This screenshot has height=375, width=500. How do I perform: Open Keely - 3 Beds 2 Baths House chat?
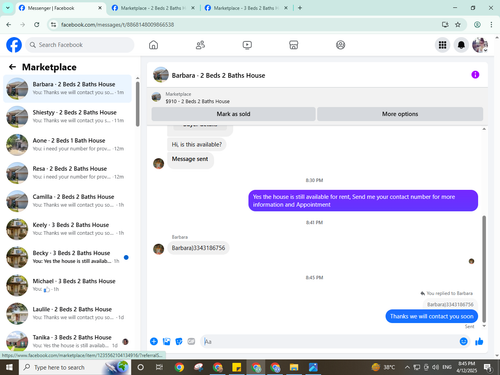point(67,229)
